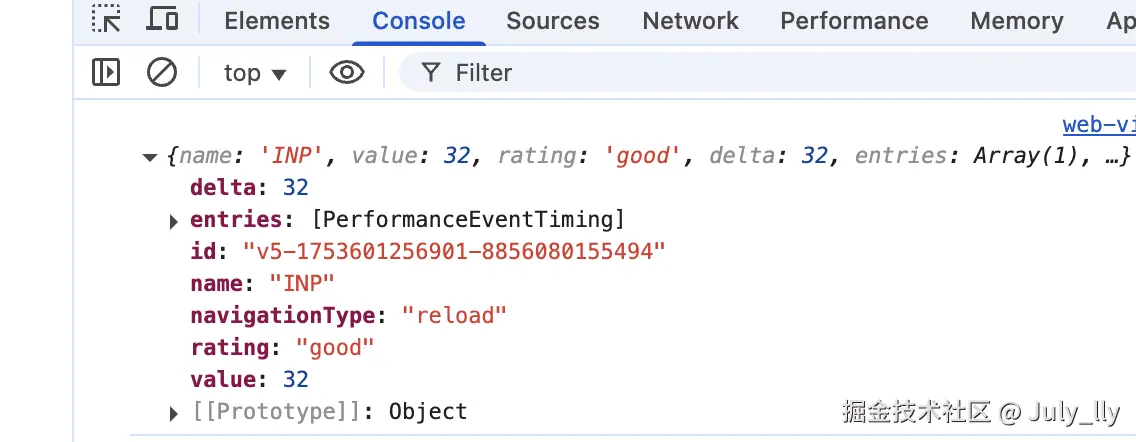Open the web-vitals source file link
Image resolution: width=1136 pixels, height=442 pixels.
(x=1098, y=124)
